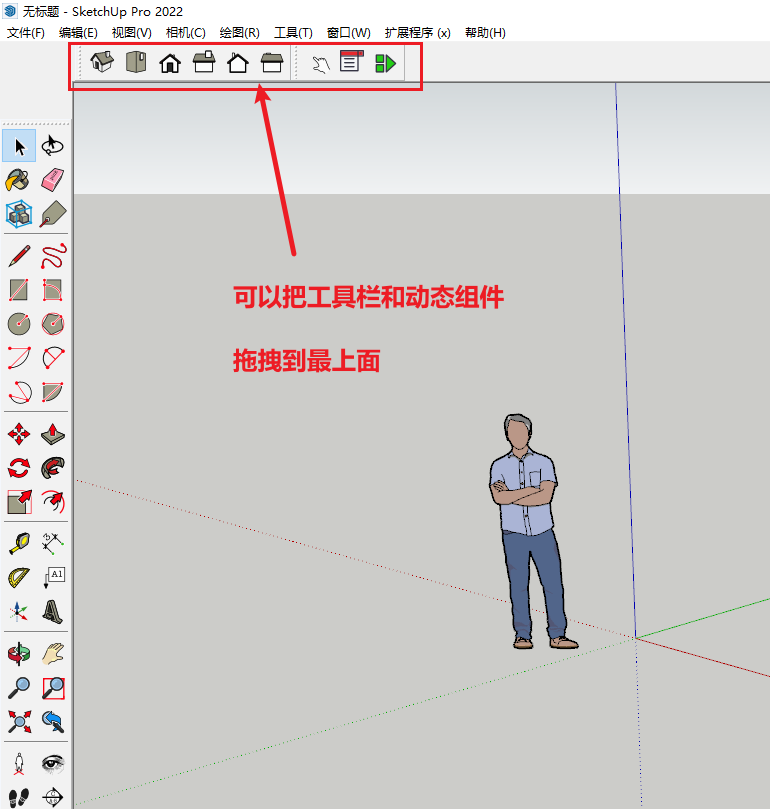This screenshot has width=770, height=809.
Task: Open the 相机(C) menu
Action: pyautogui.click(x=185, y=33)
